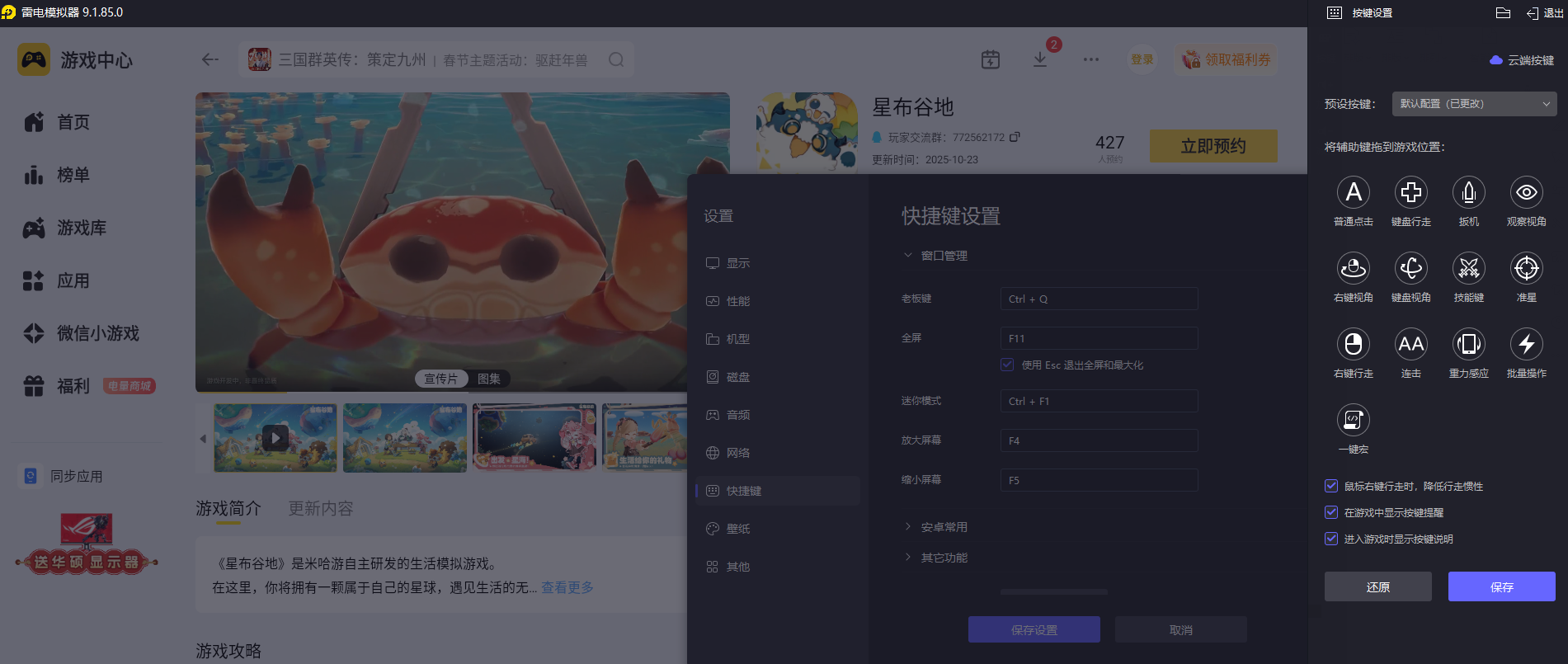Select the 技能键 skill key icon

click(1469, 268)
